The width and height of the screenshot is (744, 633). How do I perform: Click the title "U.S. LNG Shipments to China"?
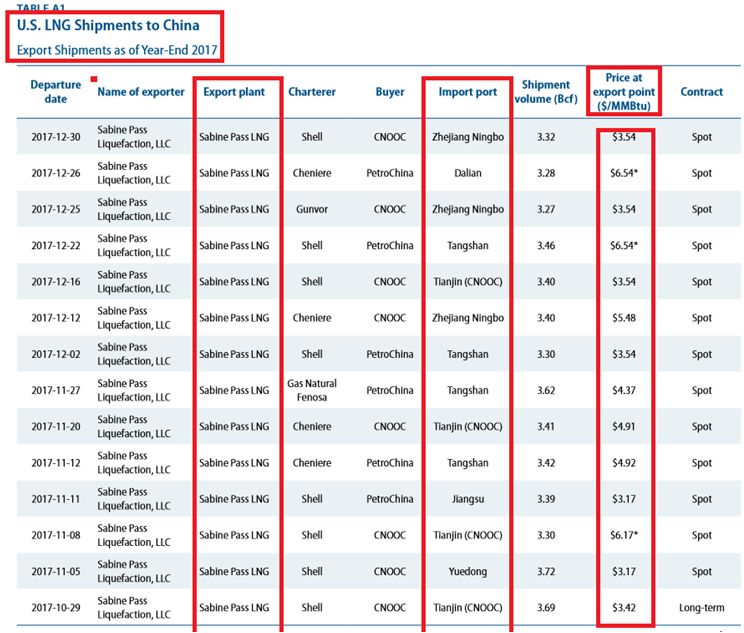click(108, 26)
